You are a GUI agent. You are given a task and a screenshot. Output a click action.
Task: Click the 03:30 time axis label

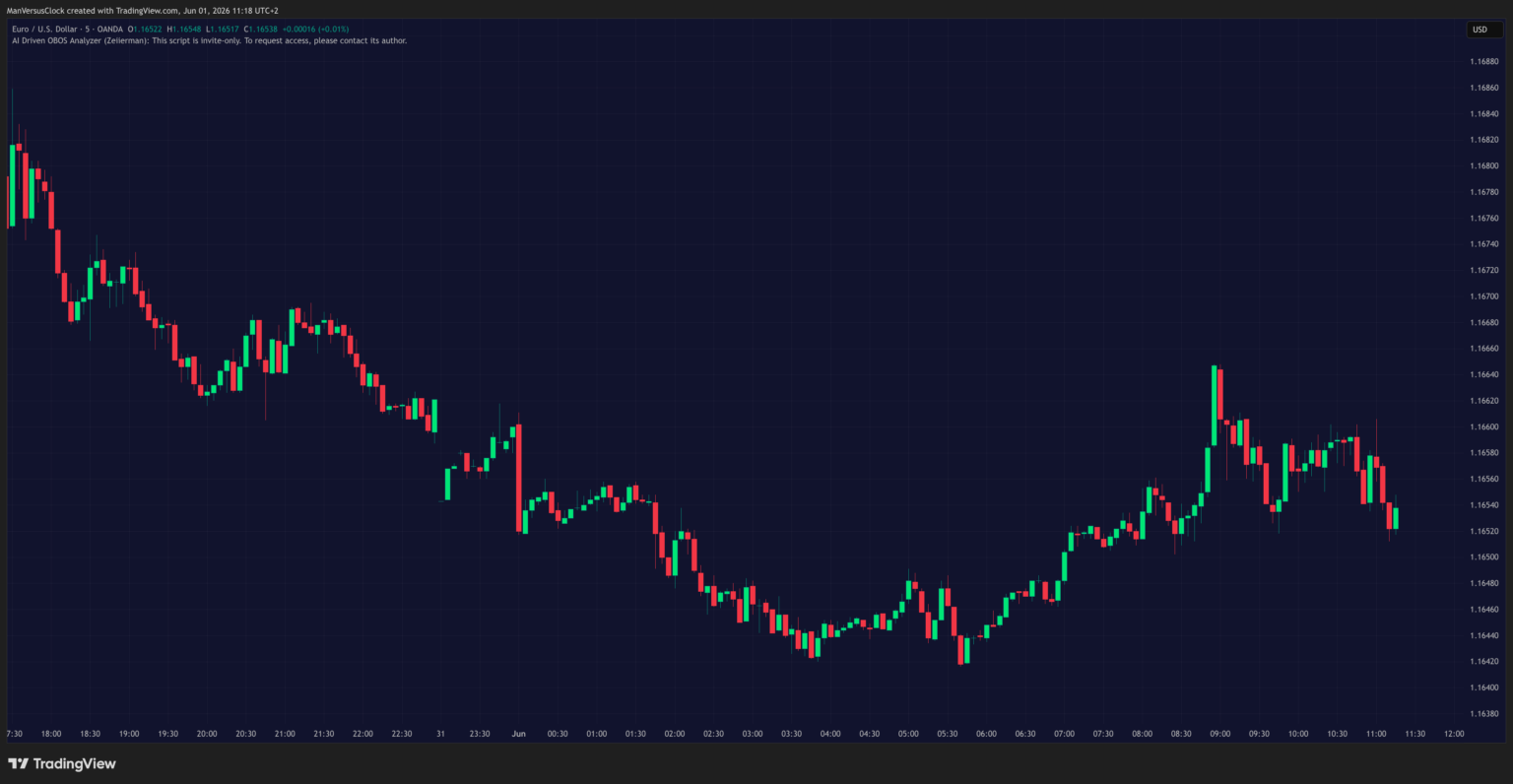coord(791,734)
